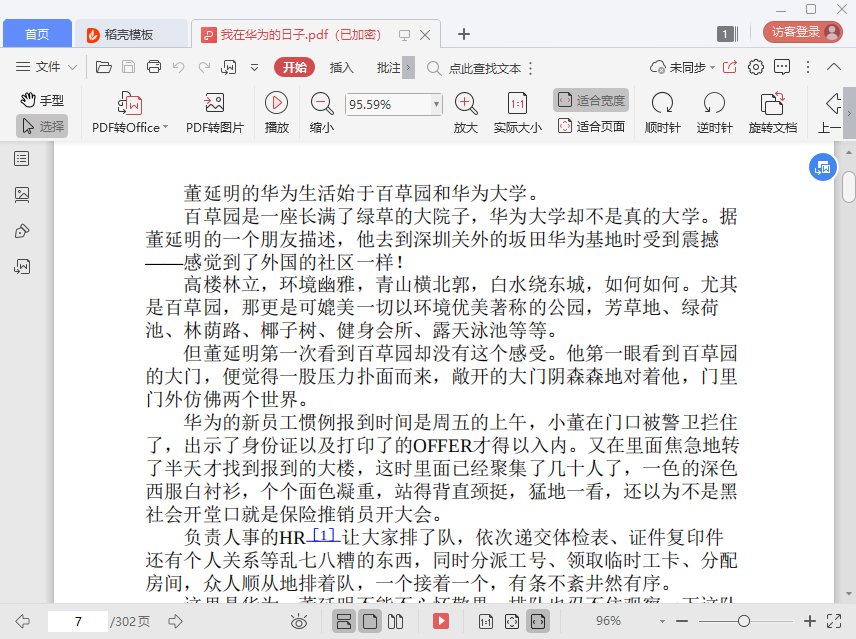Click the print icon
This screenshot has height=639, width=856.
154,67
